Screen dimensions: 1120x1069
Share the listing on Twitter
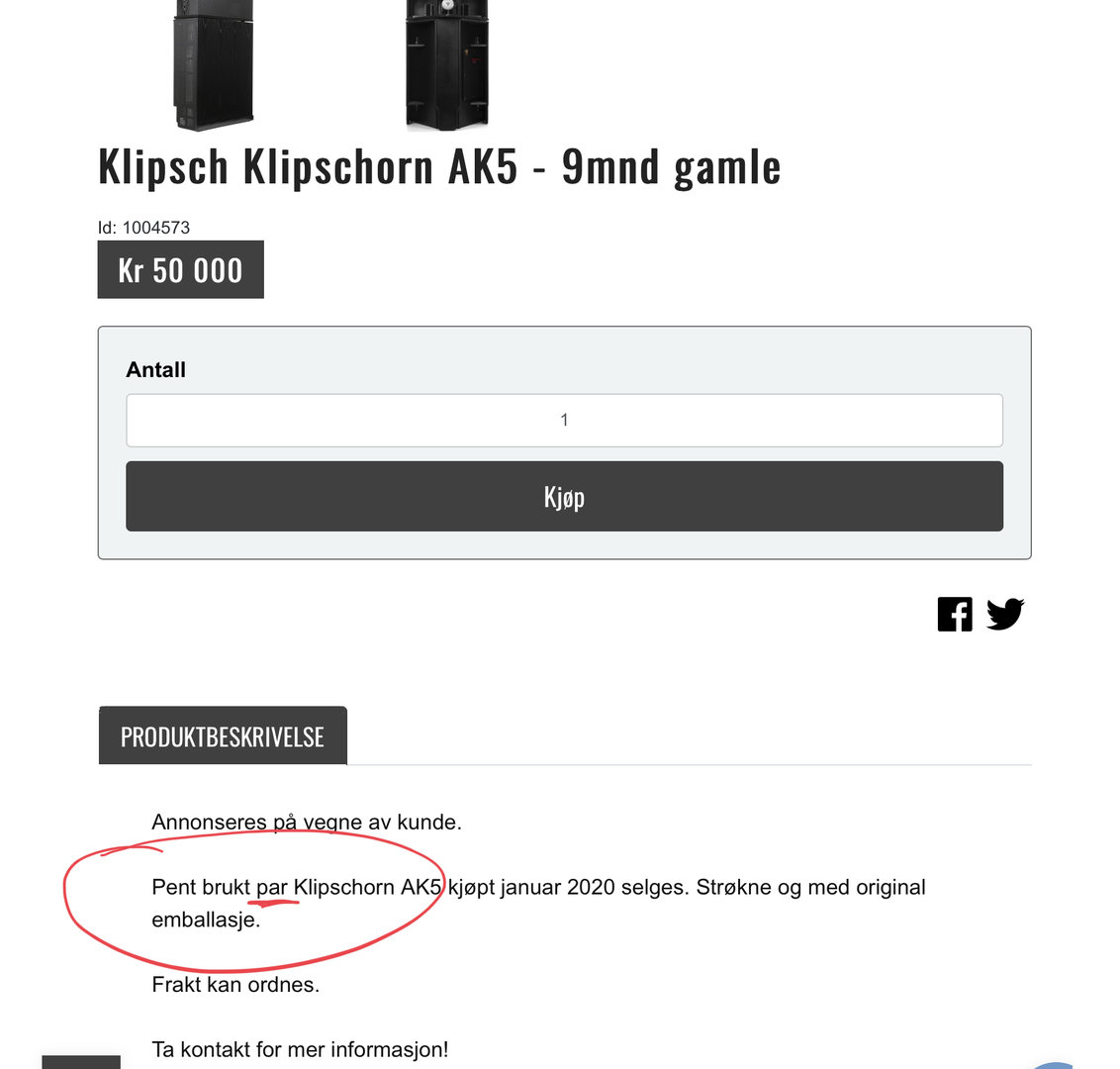click(1005, 615)
